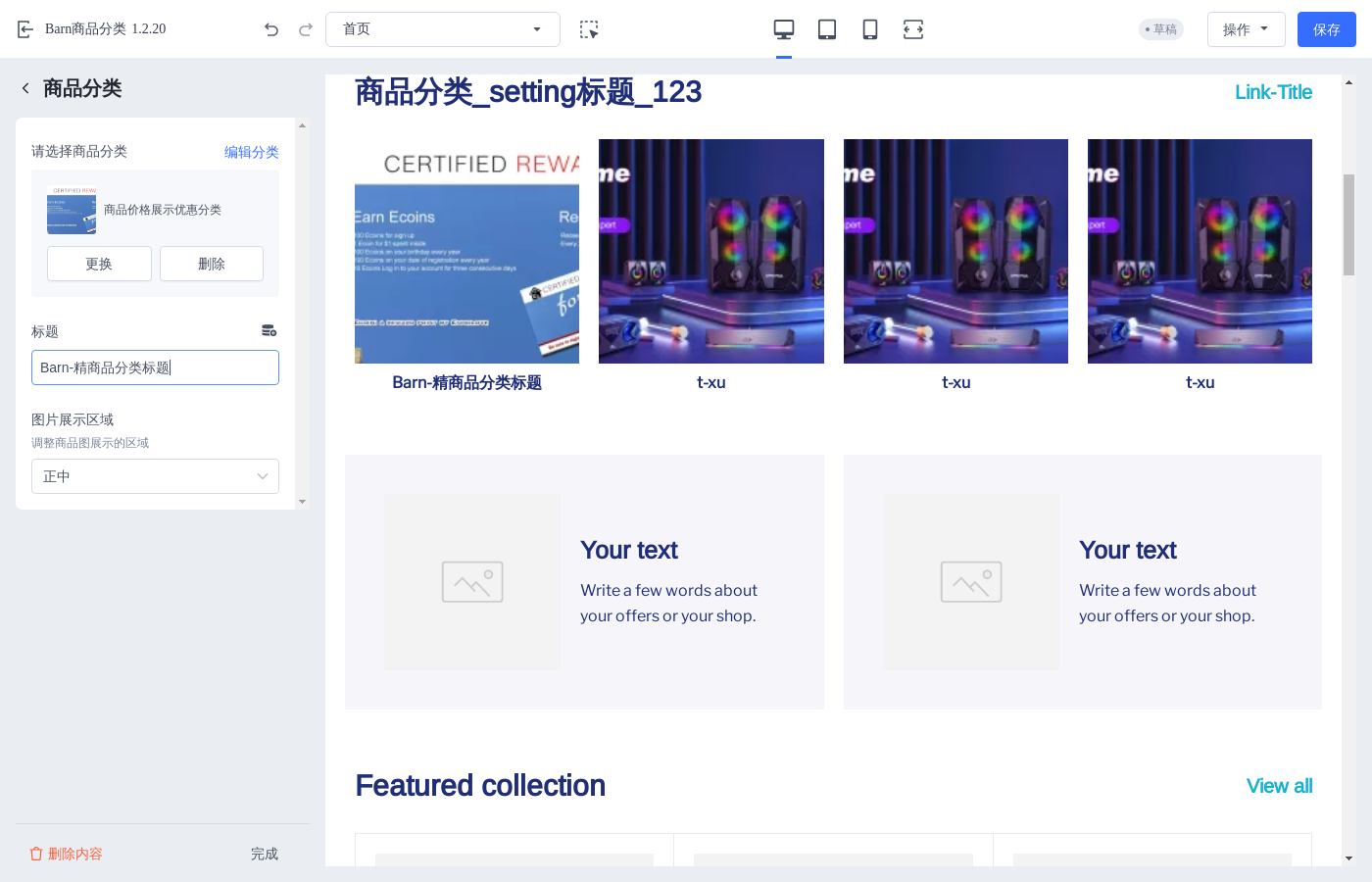Viewport: 1372px width, 882px height.
Task: Click the View all link
Action: (1279, 785)
